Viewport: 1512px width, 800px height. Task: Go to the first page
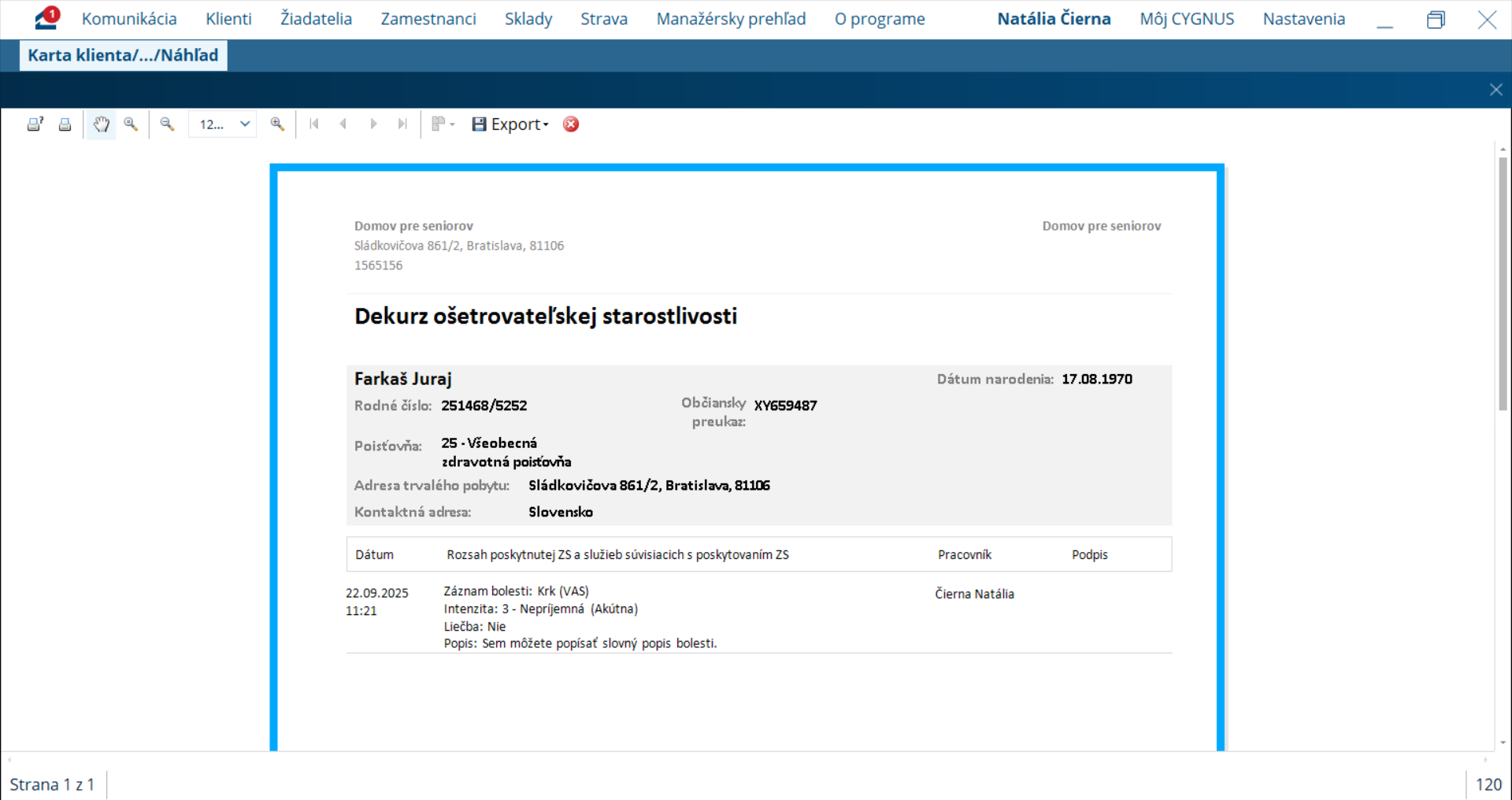click(x=314, y=124)
